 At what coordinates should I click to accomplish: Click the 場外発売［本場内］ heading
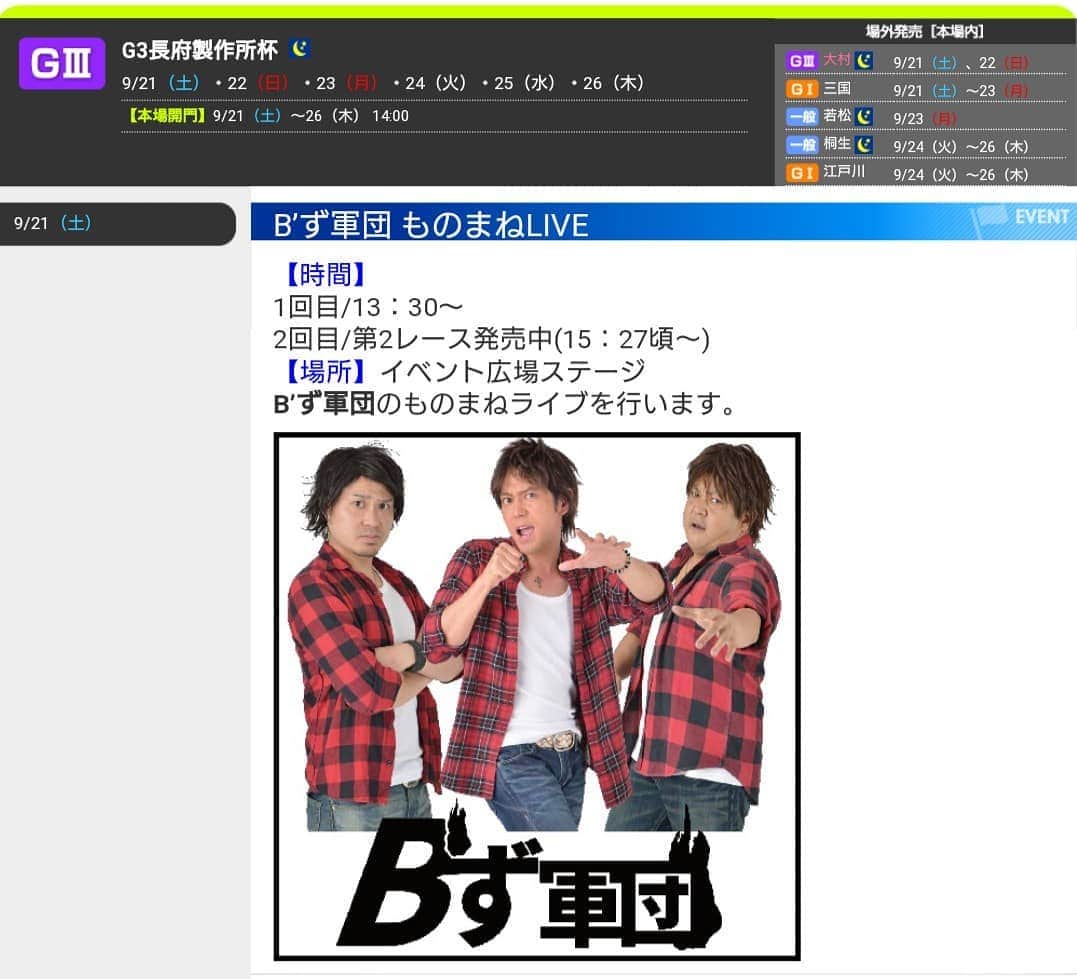925,32
